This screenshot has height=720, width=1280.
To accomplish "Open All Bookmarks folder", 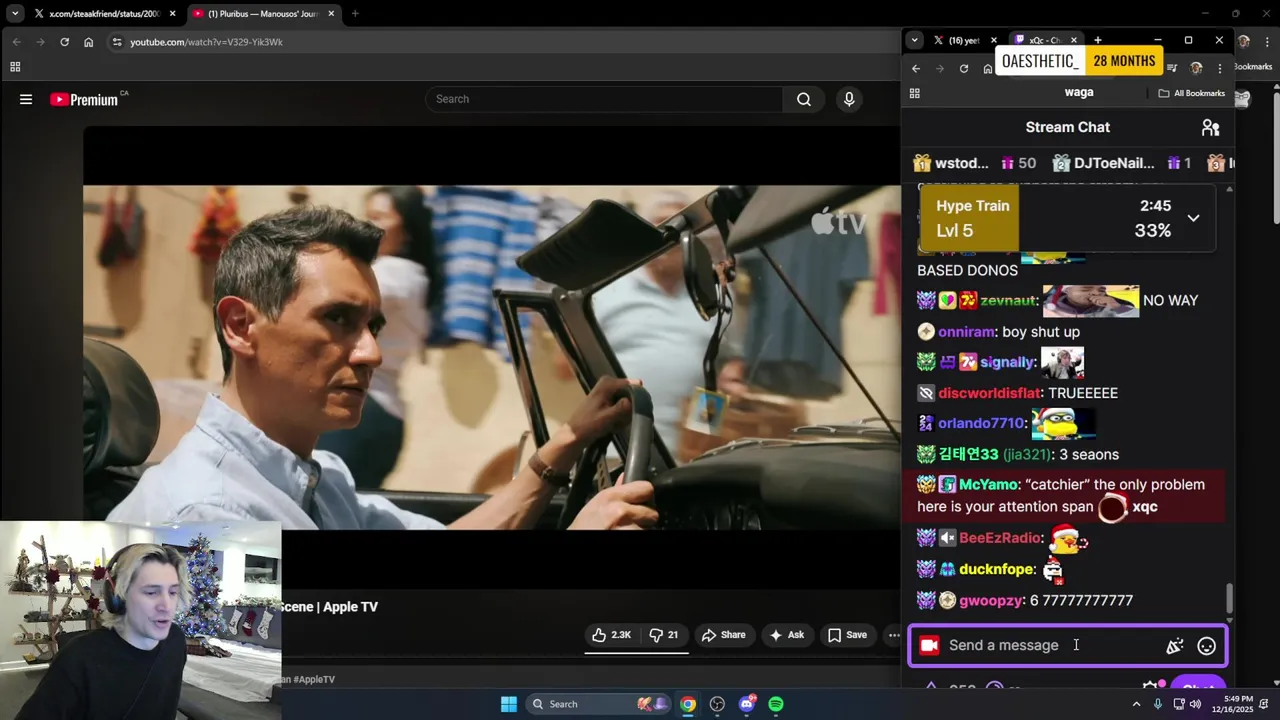I will (1192, 93).
